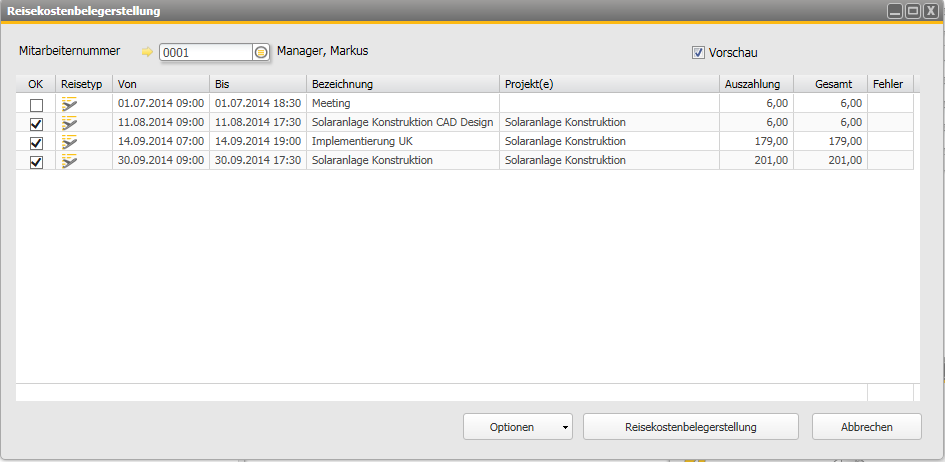
Task: Select the Implementierung UK description cell
Action: 403,142
